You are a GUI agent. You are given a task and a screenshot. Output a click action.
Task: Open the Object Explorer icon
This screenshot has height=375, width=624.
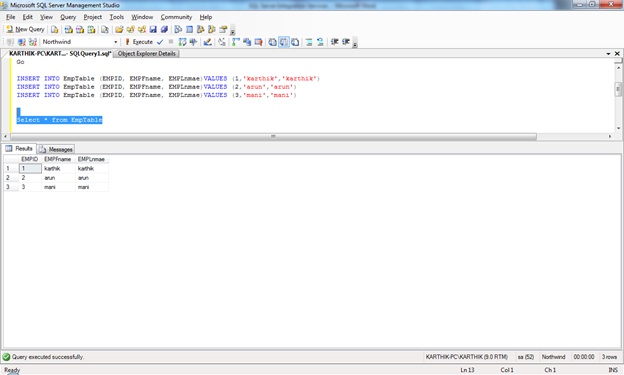tap(201, 29)
